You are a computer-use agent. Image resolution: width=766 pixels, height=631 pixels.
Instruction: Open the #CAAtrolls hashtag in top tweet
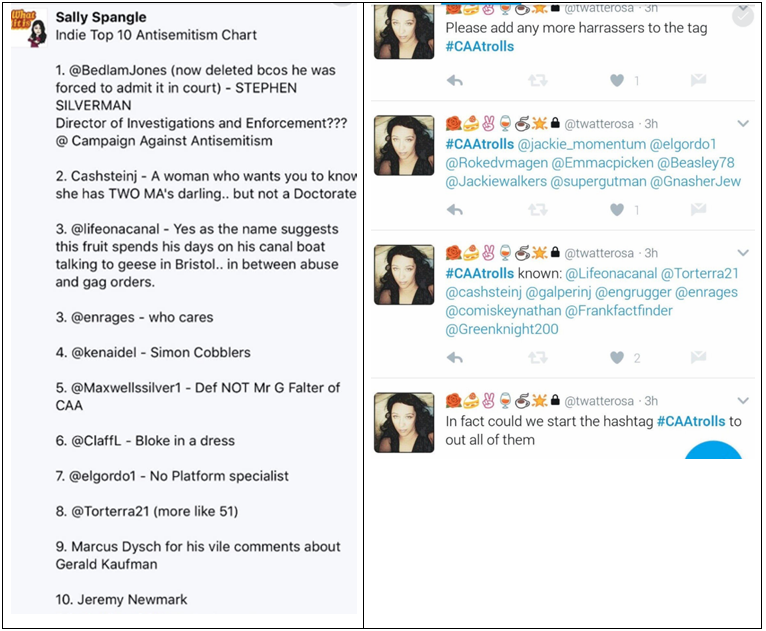[479, 46]
